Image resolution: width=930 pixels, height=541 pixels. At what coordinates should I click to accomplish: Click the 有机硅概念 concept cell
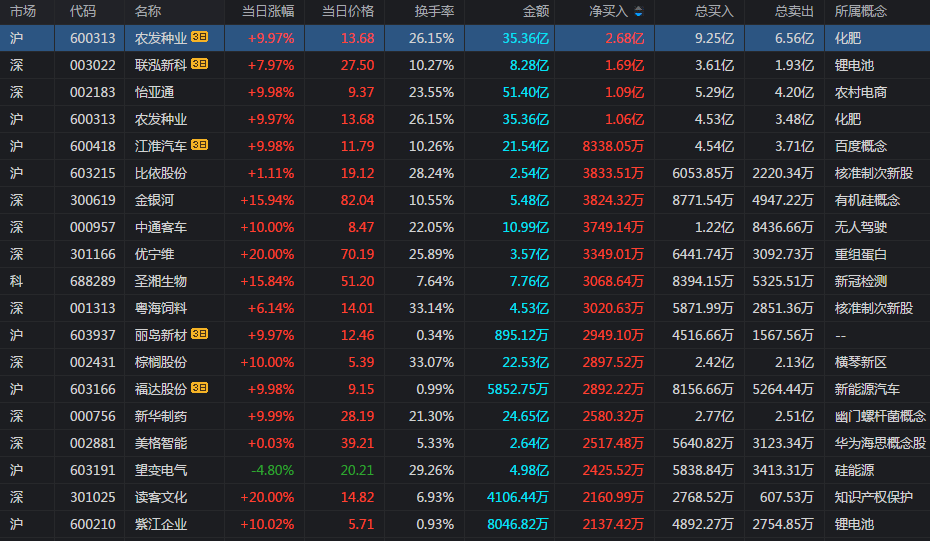[x=867, y=201]
